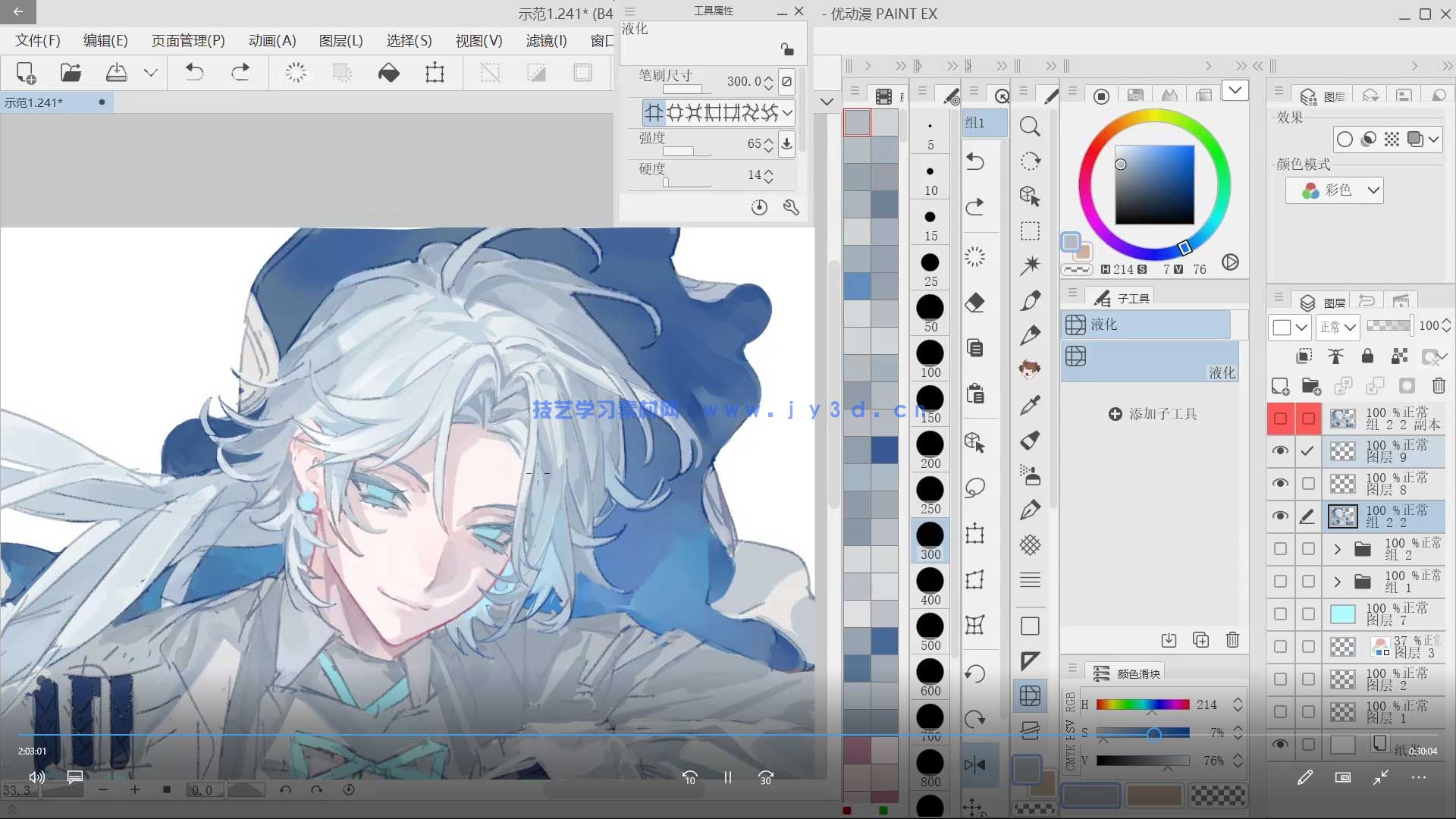Hide layer 图层 9 visibility eye
1456x819 pixels.
pyautogui.click(x=1280, y=450)
